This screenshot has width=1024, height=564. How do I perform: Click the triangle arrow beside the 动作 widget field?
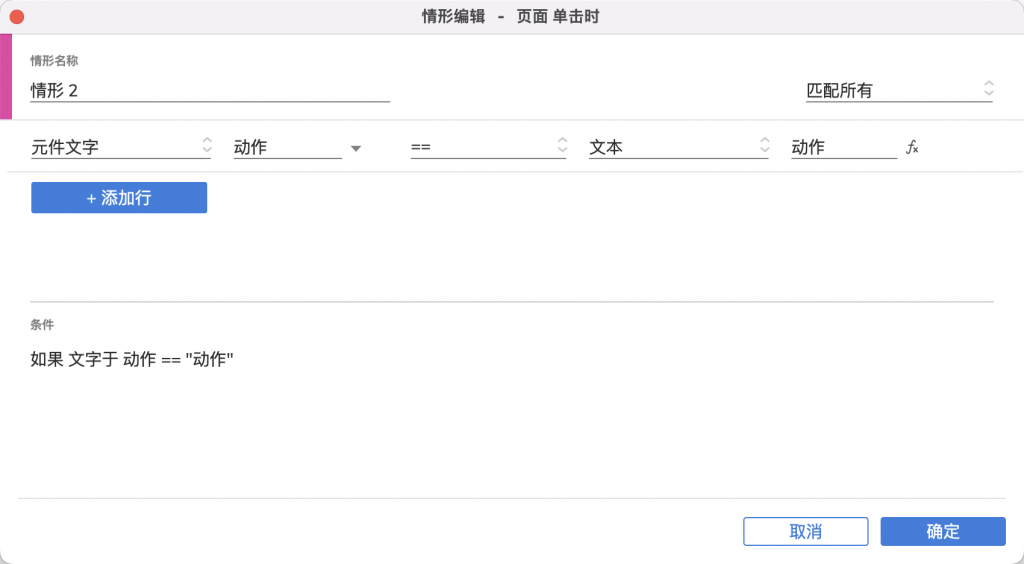tap(355, 149)
